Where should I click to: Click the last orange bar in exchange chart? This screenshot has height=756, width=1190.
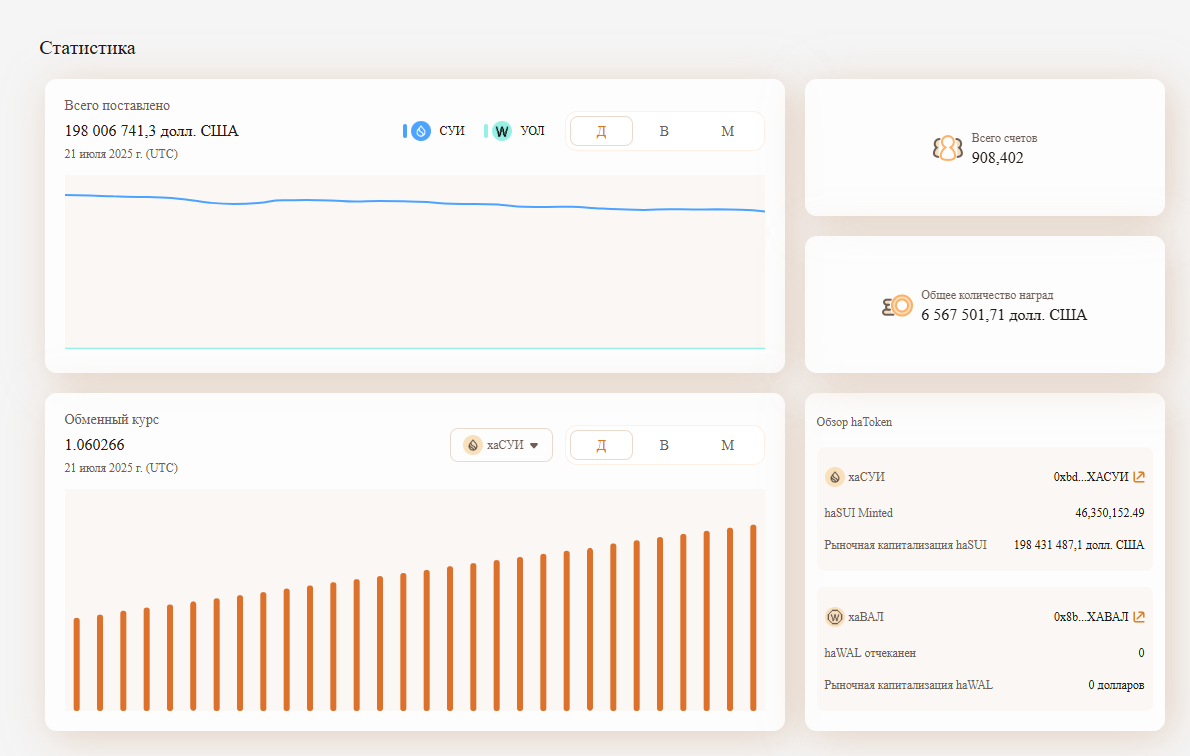pos(754,618)
